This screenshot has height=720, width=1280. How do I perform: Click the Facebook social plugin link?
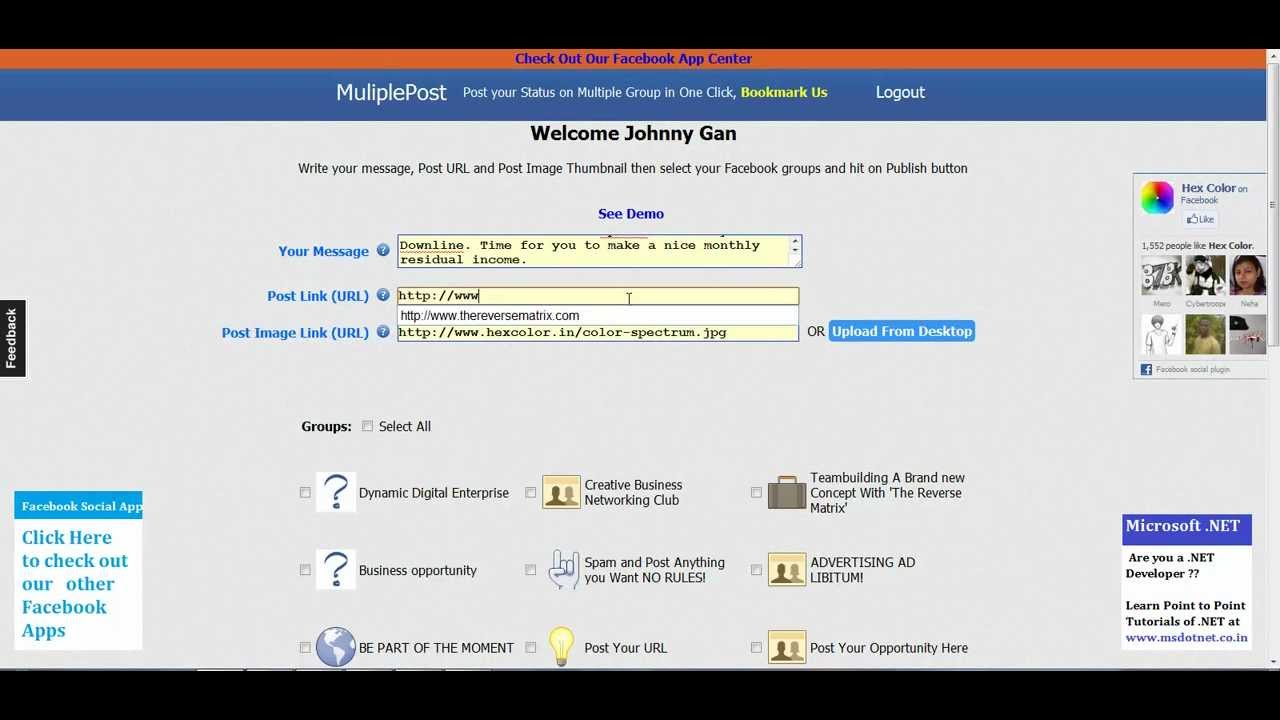click(x=1193, y=370)
